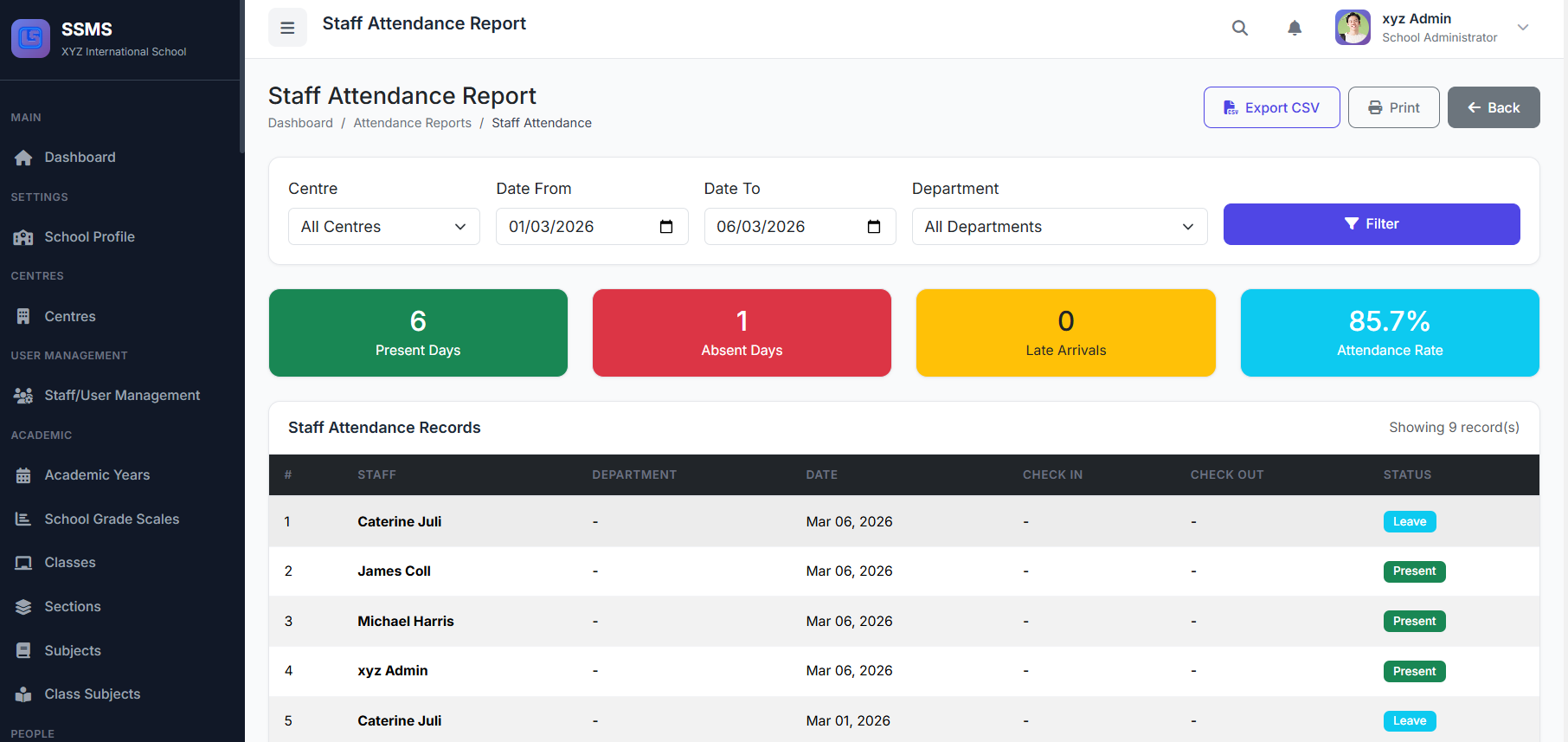Open the All Departments dropdown

point(1058,227)
